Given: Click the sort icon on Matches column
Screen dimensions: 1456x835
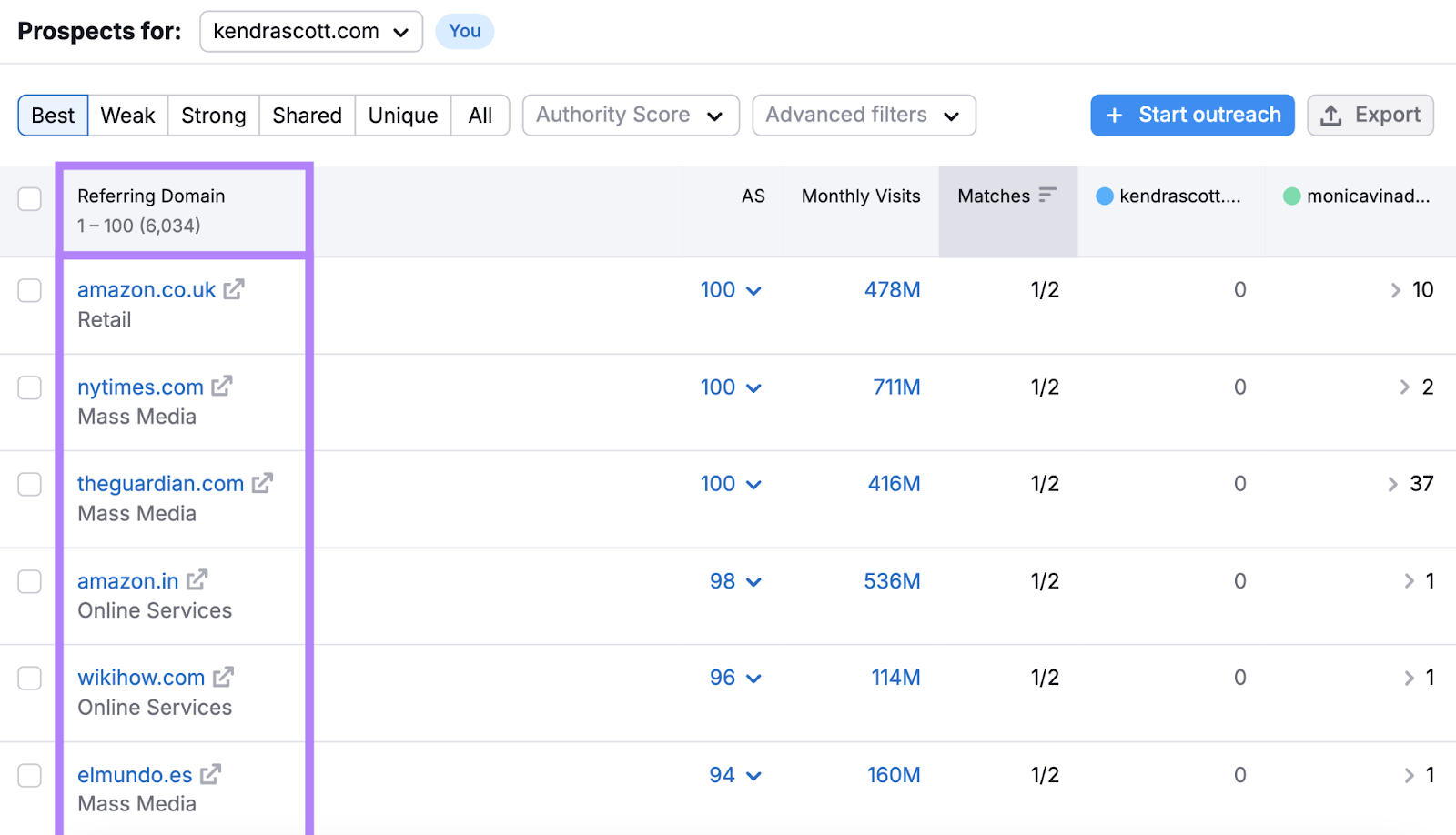Looking at the screenshot, I should (x=1049, y=195).
